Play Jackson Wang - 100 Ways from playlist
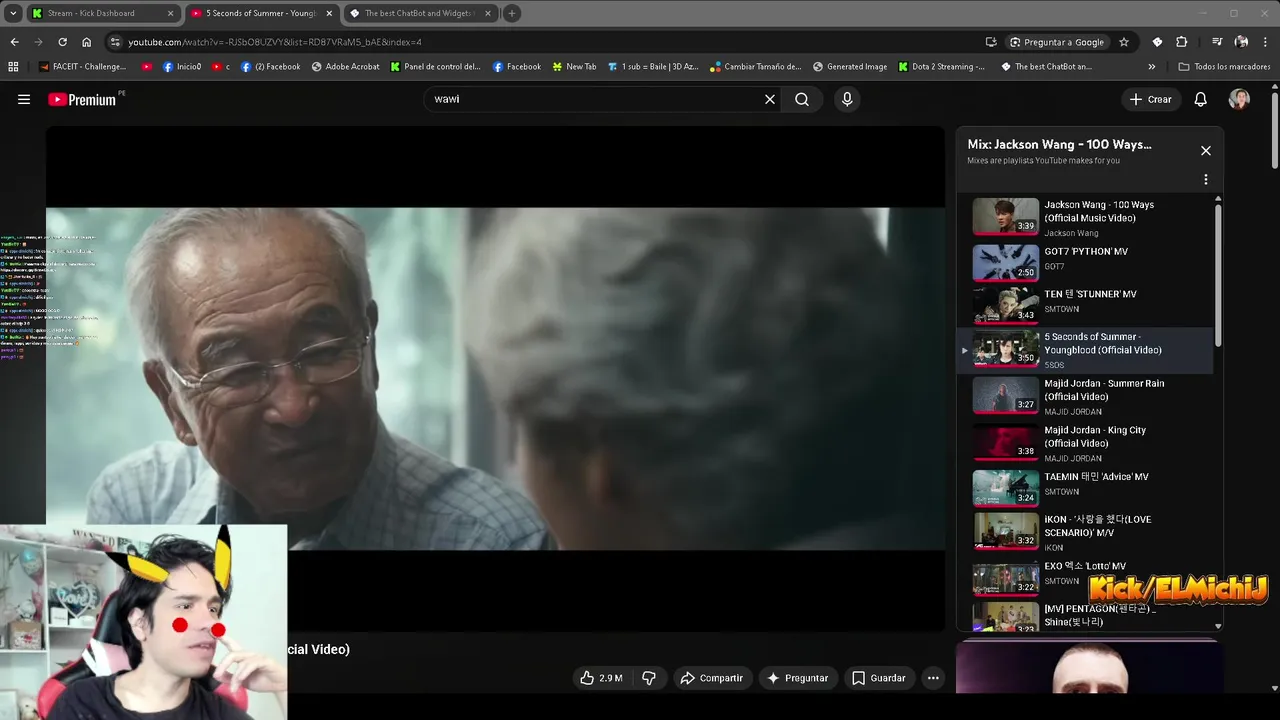This screenshot has width=1280, height=720. tap(1085, 217)
